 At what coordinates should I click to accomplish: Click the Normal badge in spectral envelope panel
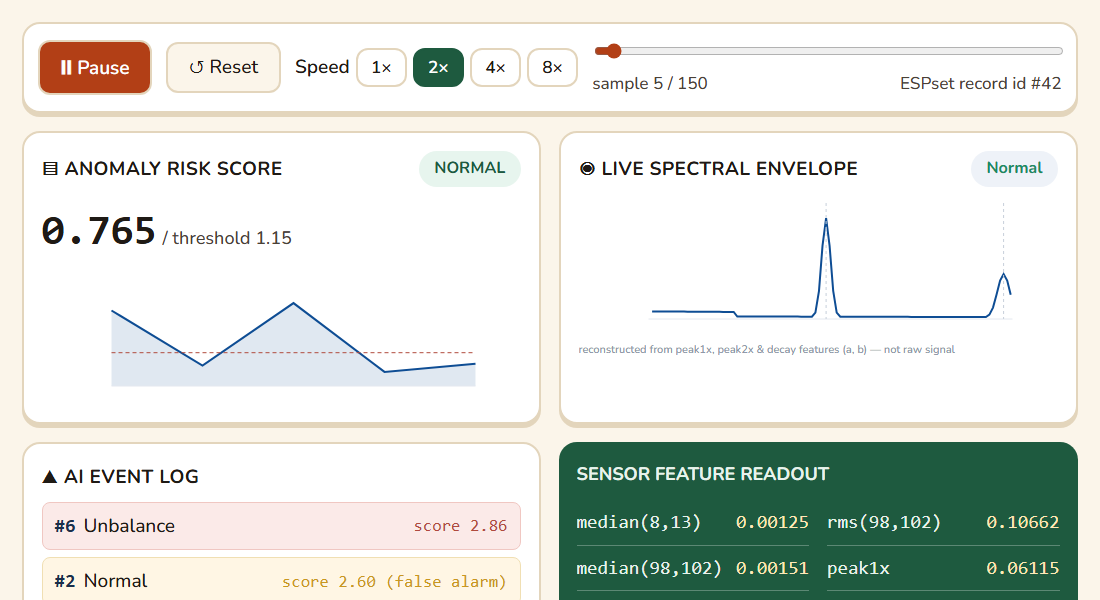[1014, 168]
